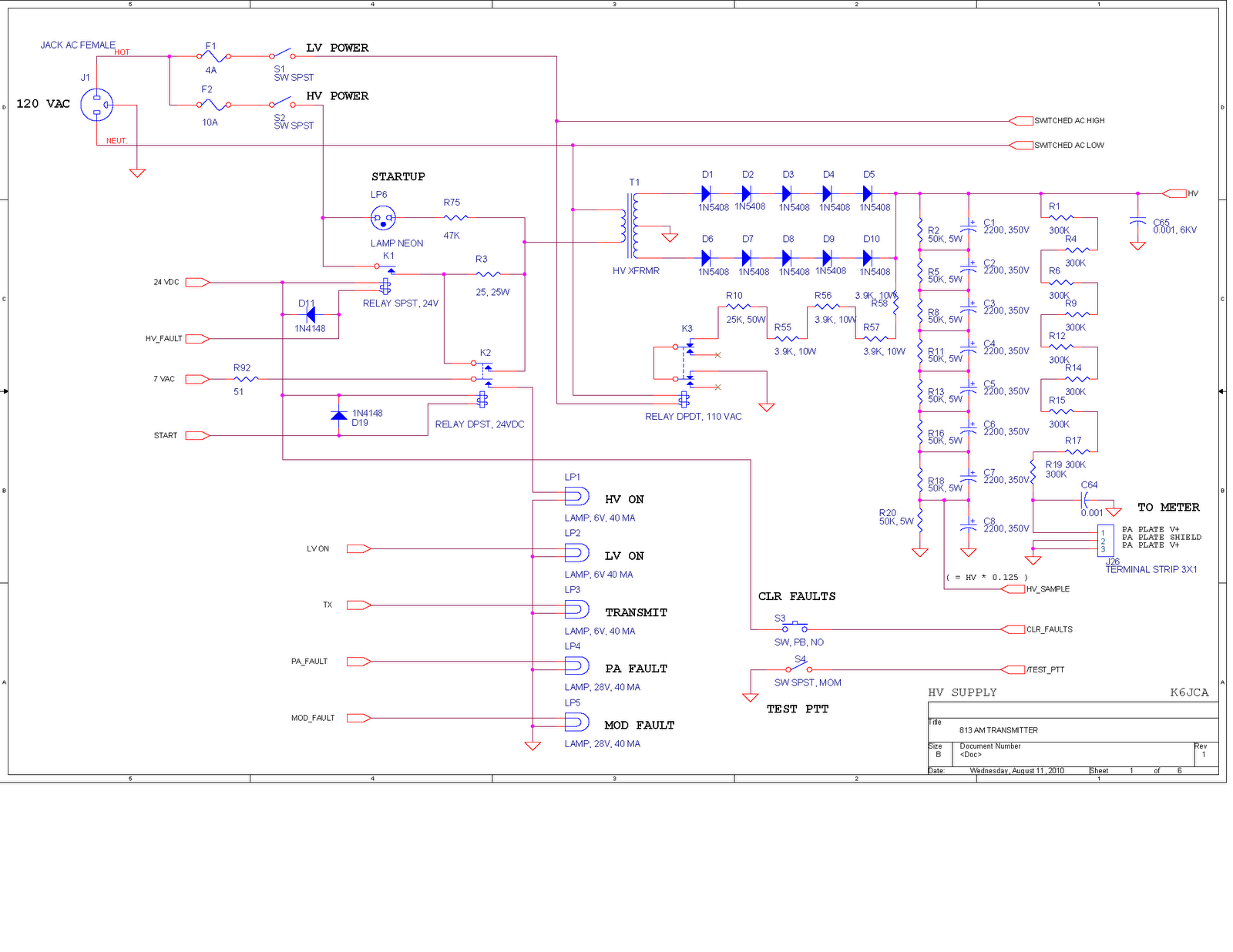Viewport: 1233px width, 952px height.
Task: Click diode D1 1N5408
Action: point(706,193)
